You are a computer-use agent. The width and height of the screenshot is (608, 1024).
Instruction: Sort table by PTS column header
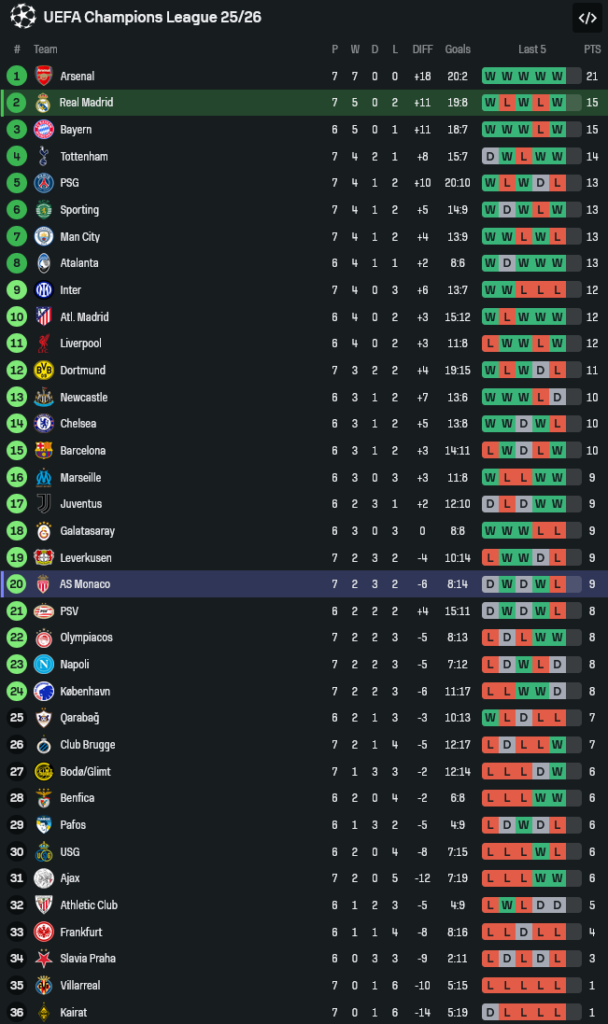pyautogui.click(x=592, y=49)
